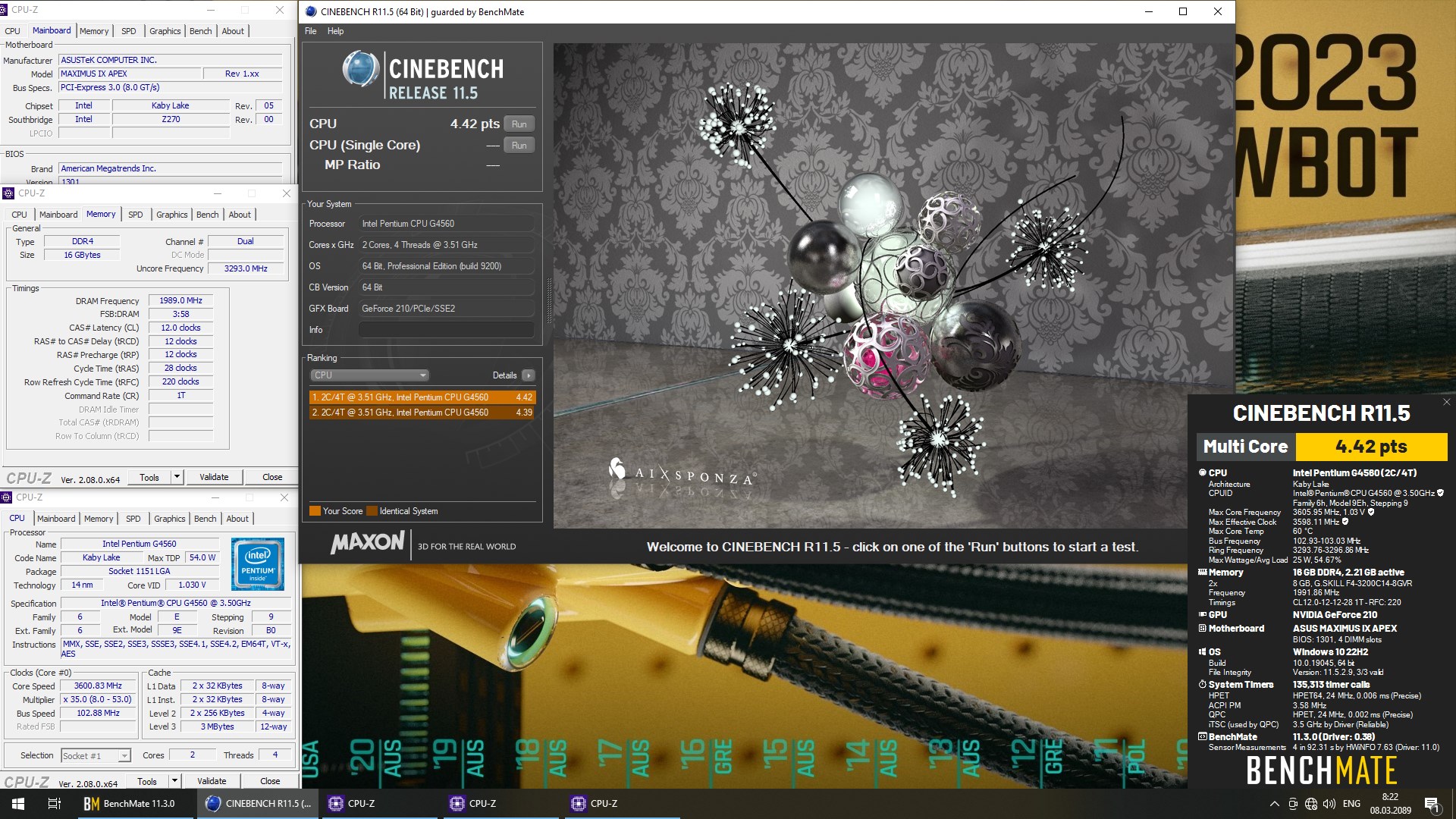
Task: Run the CPU benchmark
Action: 519,124
